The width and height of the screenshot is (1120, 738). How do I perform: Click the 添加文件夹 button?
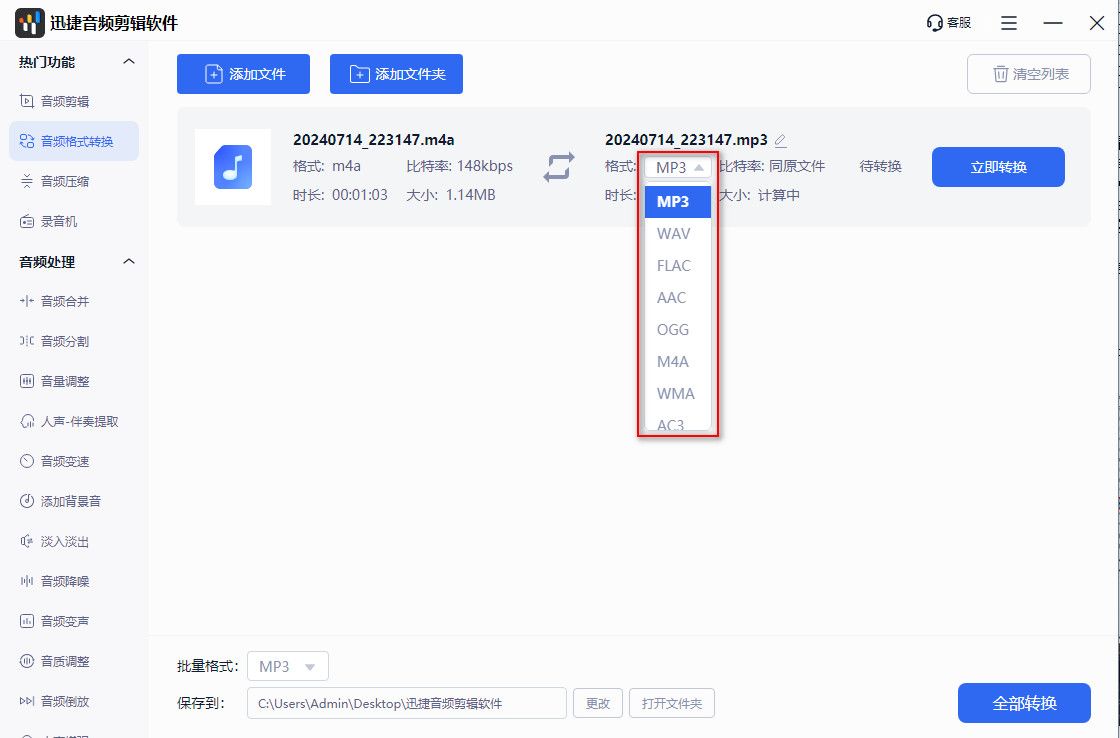pyautogui.click(x=396, y=74)
